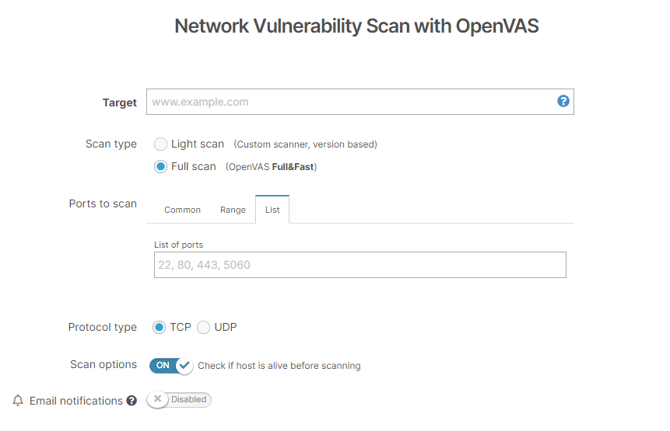The image size is (670, 431).
Task: Select the List ports tab
Action: (x=272, y=210)
